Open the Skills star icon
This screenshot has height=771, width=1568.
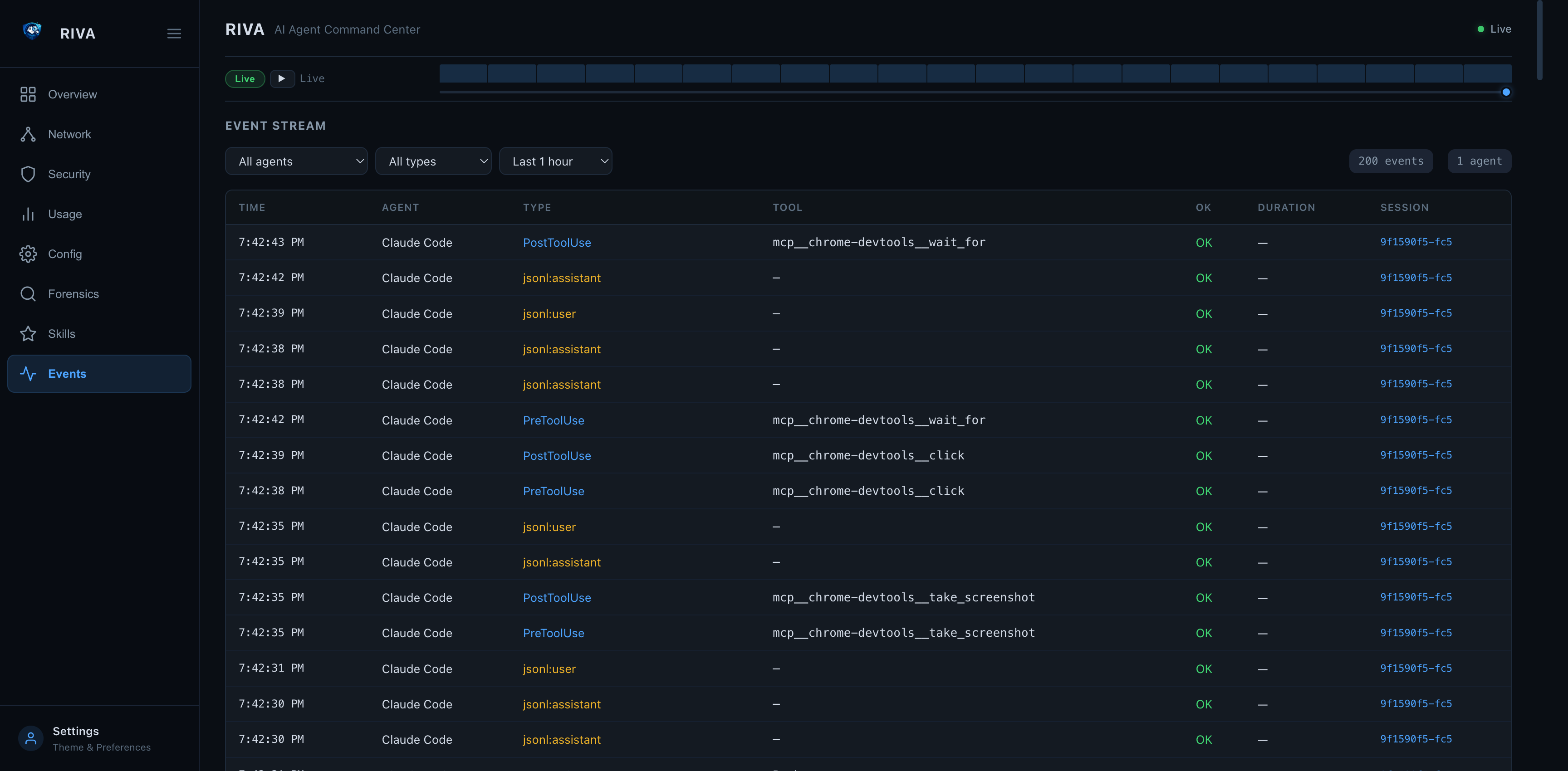tap(28, 334)
